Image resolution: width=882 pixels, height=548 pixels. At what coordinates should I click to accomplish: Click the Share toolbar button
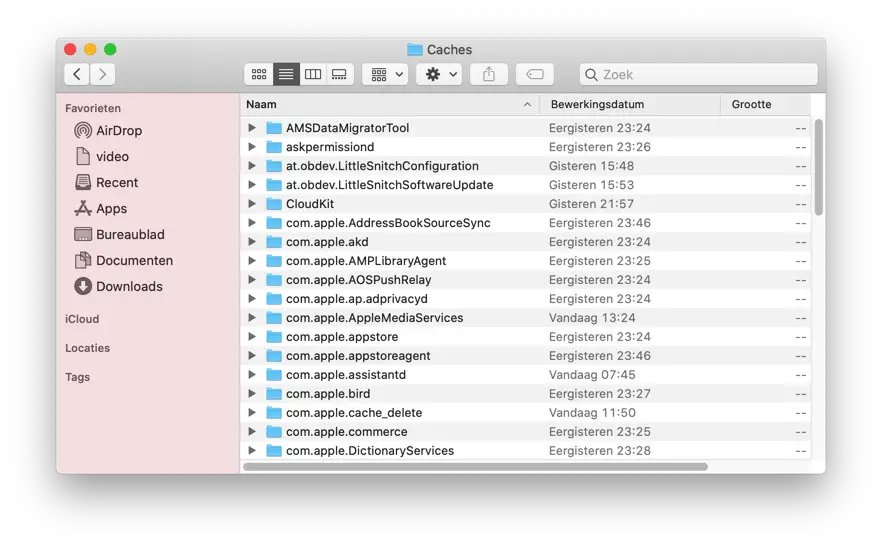click(x=489, y=74)
